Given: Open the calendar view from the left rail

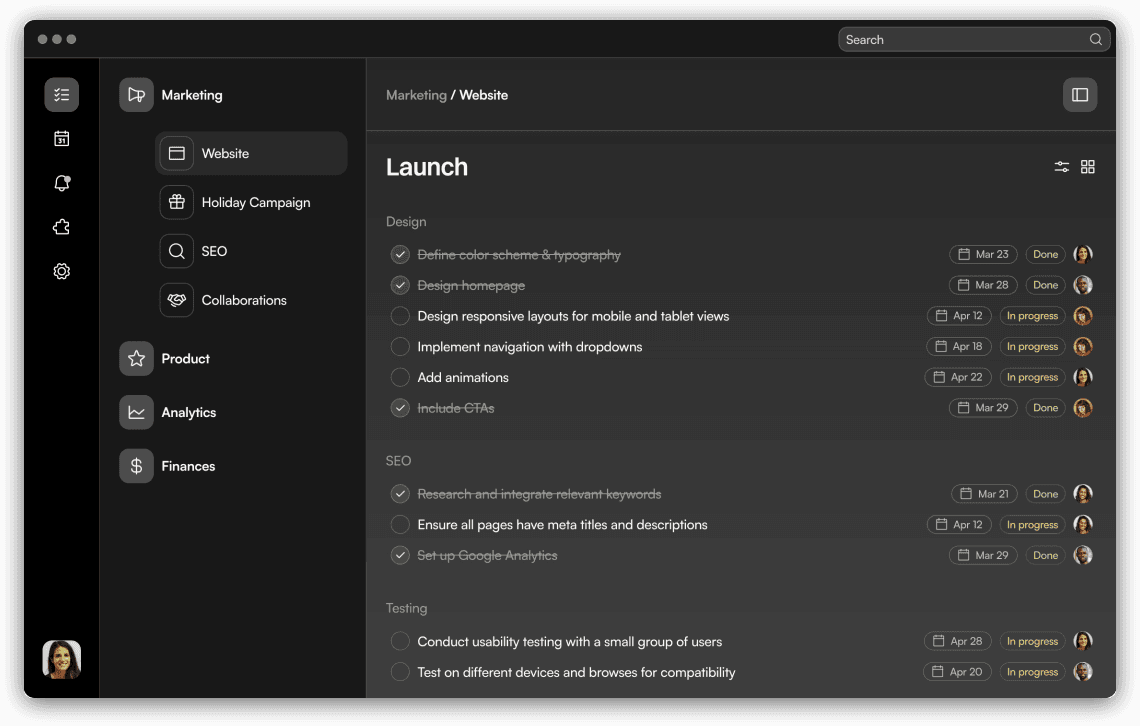Looking at the screenshot, I should pos(61,138).
